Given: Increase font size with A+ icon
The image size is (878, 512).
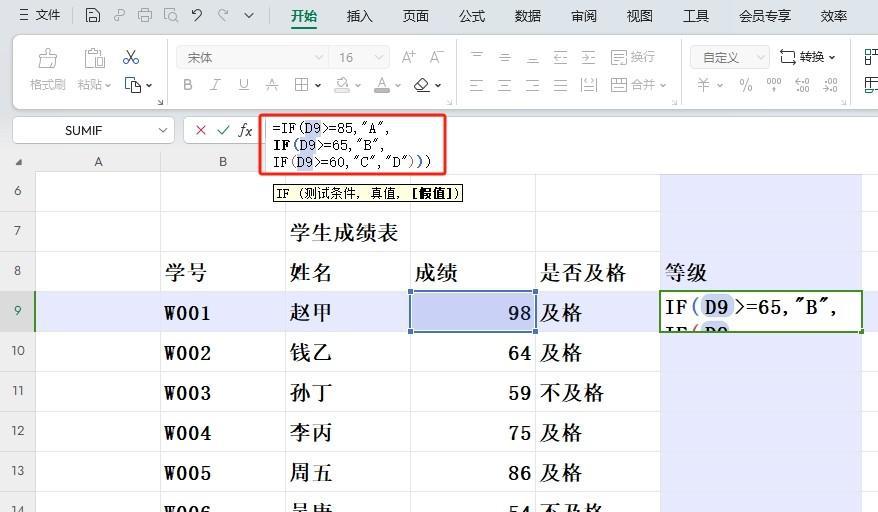Looking at the screenshot, I should (409, 57).
